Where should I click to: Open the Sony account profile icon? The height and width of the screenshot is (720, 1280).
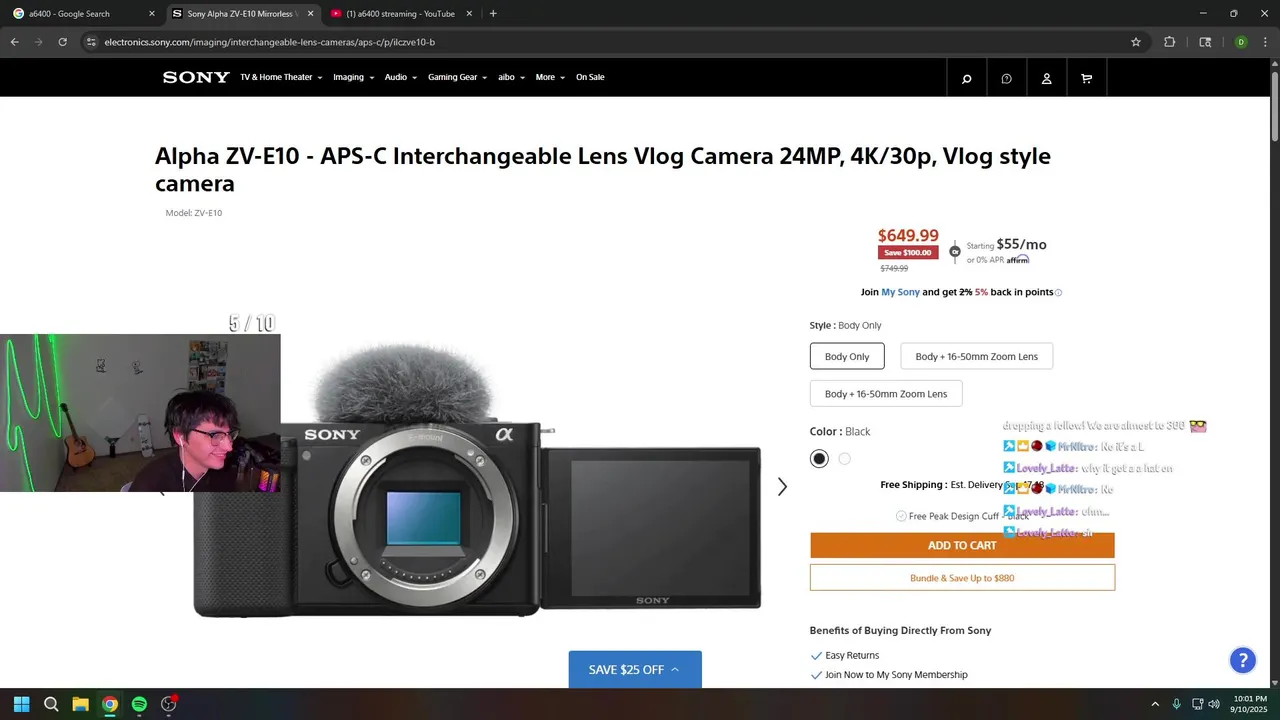coord(1046,78)
